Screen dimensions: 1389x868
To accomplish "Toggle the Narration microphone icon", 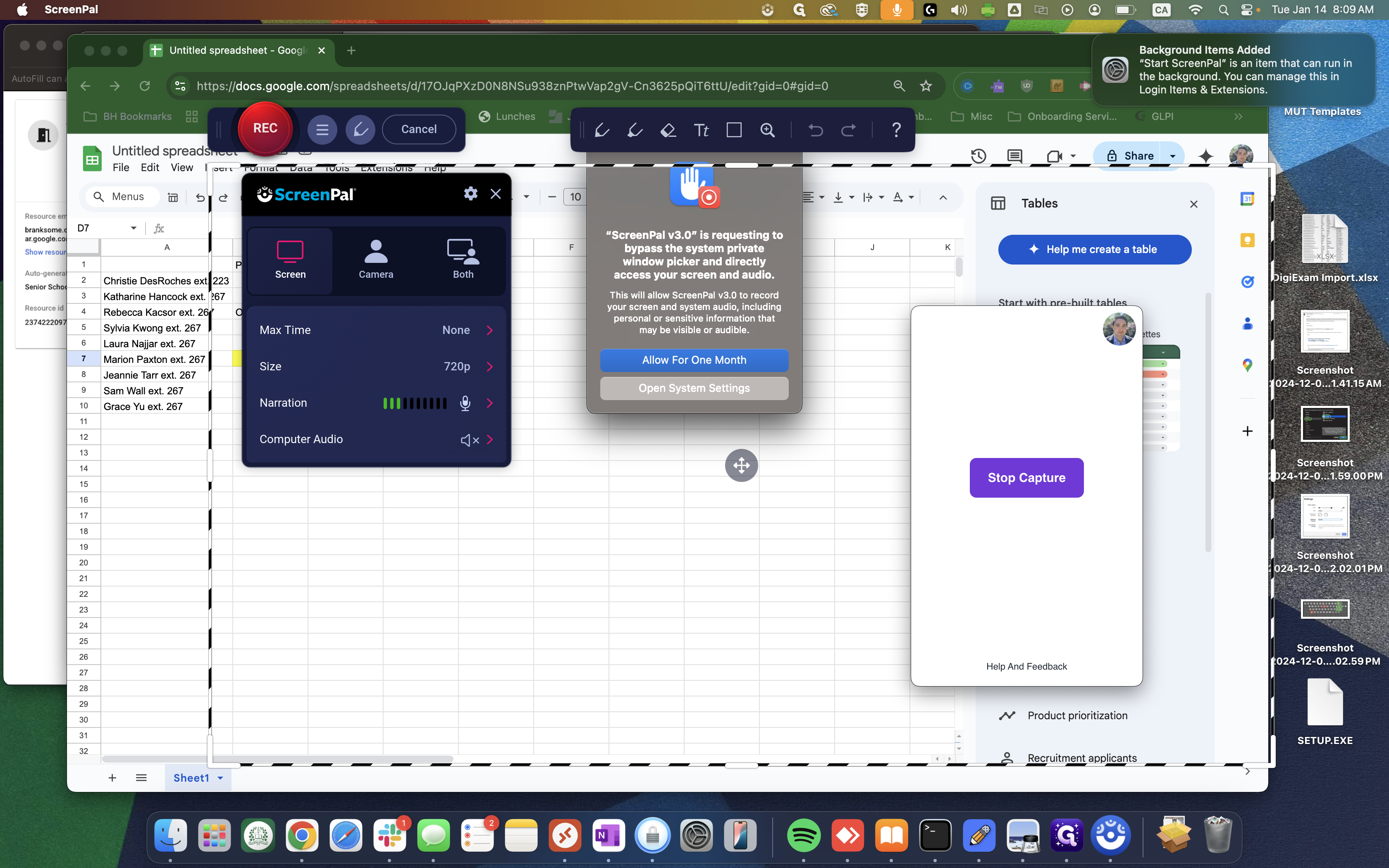I will pyautogui.click(x=465, y=403).
